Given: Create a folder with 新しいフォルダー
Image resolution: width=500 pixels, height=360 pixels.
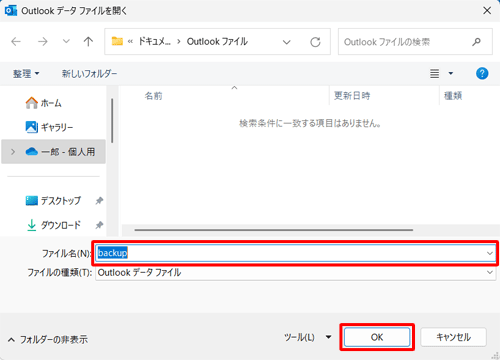Looking at the screenshot, I should point(89,74).
